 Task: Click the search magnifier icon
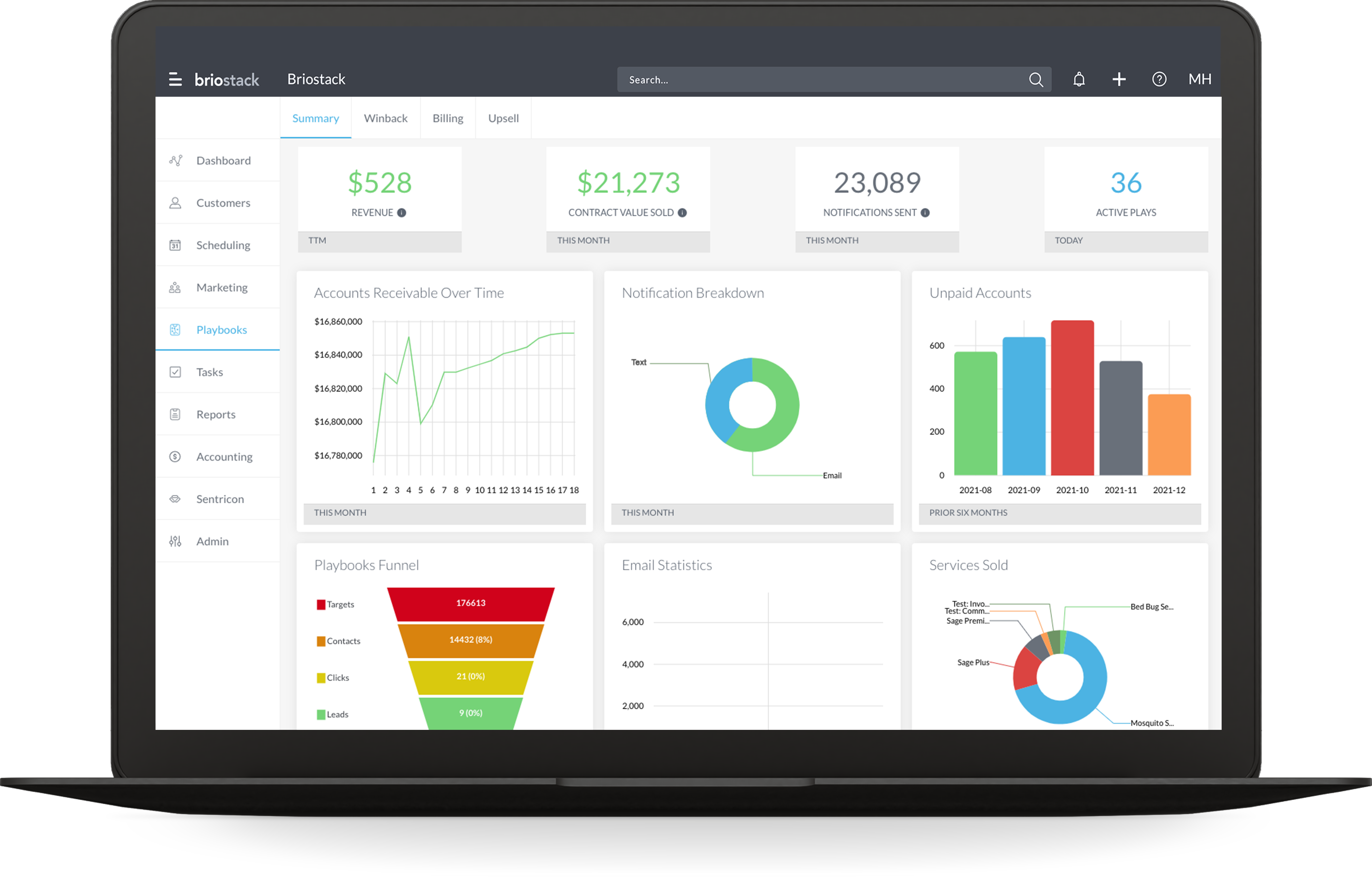[1036, 80]
